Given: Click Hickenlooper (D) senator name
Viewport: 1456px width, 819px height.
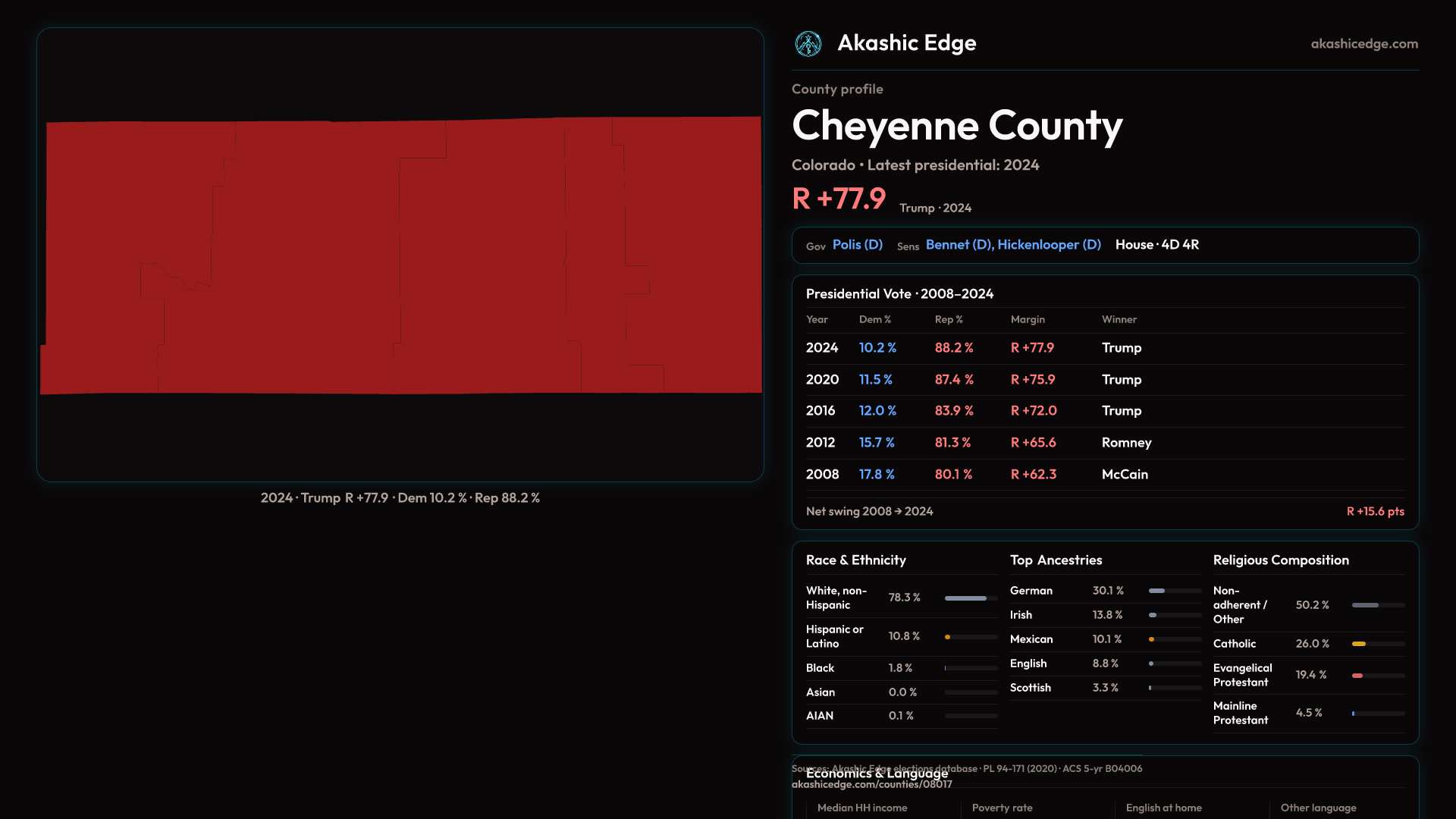Looking at the screenshot, I should tap(1049, 245).
